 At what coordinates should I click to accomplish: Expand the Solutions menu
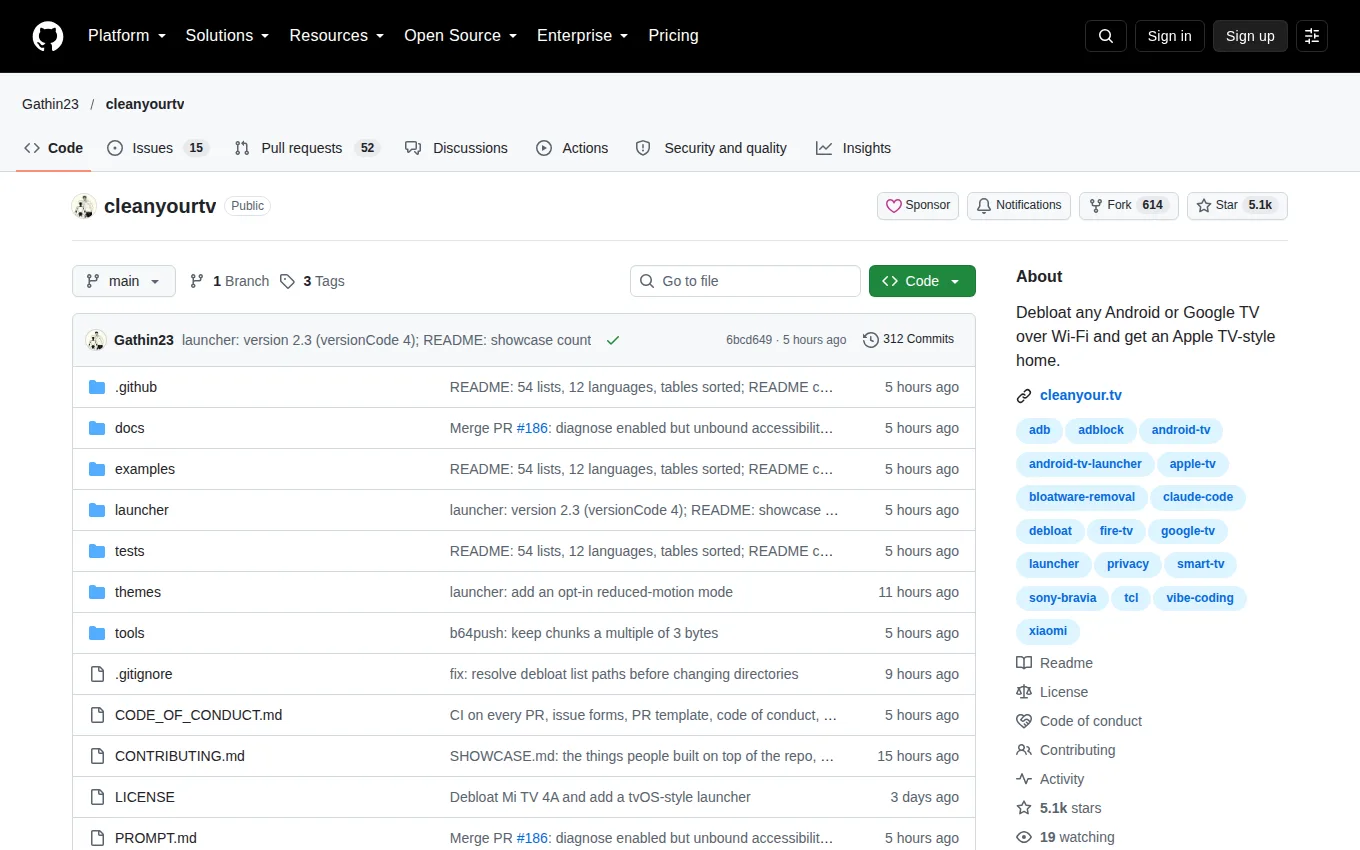point(227,36)
